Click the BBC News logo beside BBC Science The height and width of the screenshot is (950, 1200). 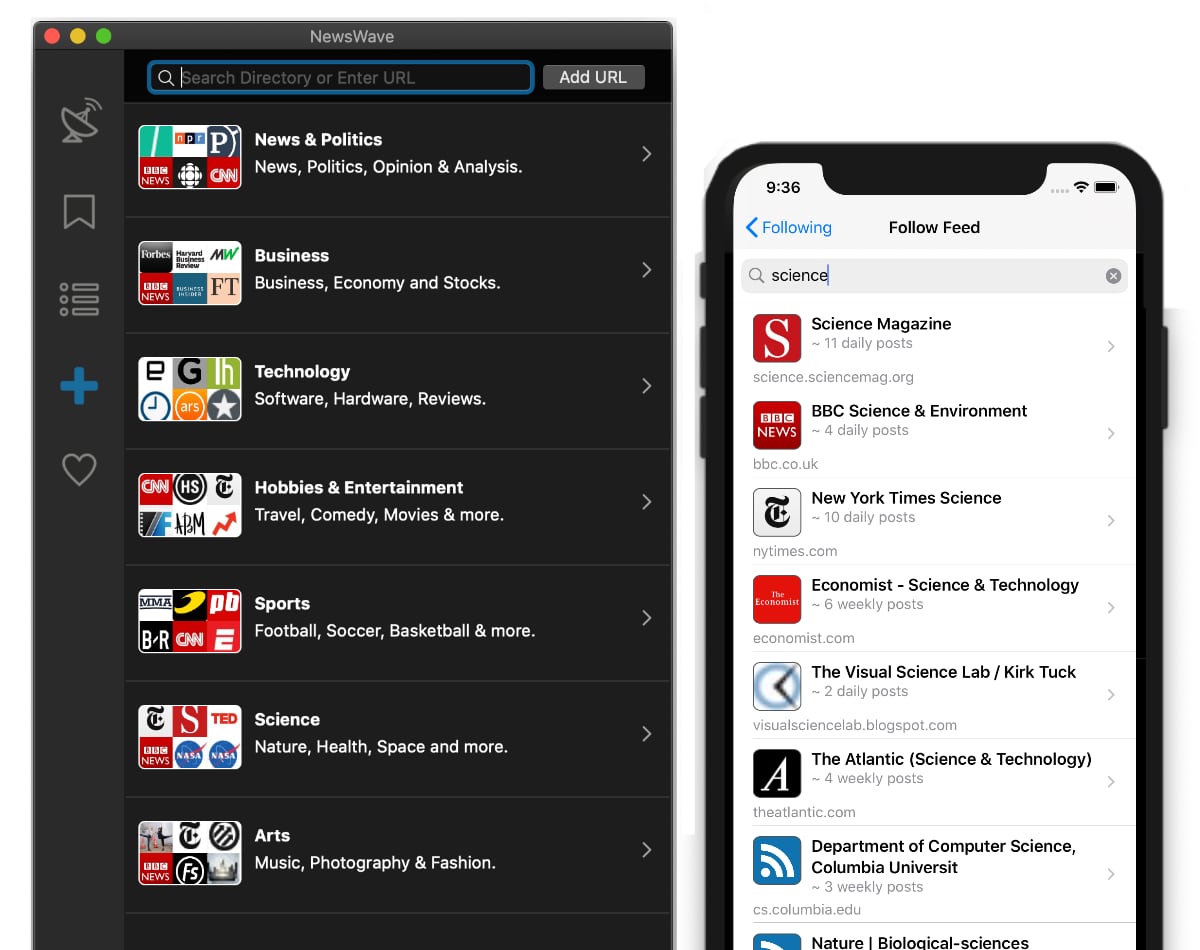pyautogui.click(x=777, y=425)
